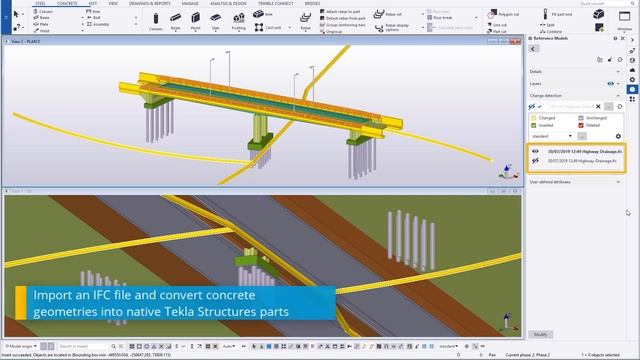Open the Tekla file menu button
This screenshot has height=360, width=640.
6,17
